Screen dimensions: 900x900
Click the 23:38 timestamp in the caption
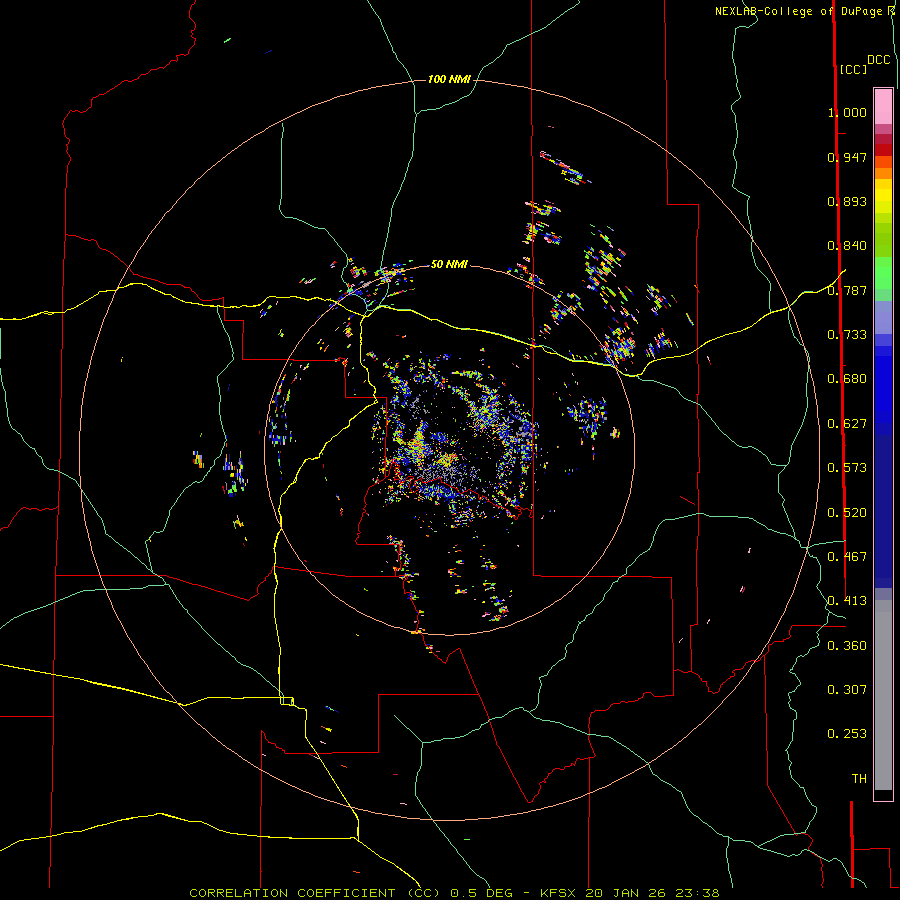696,893
